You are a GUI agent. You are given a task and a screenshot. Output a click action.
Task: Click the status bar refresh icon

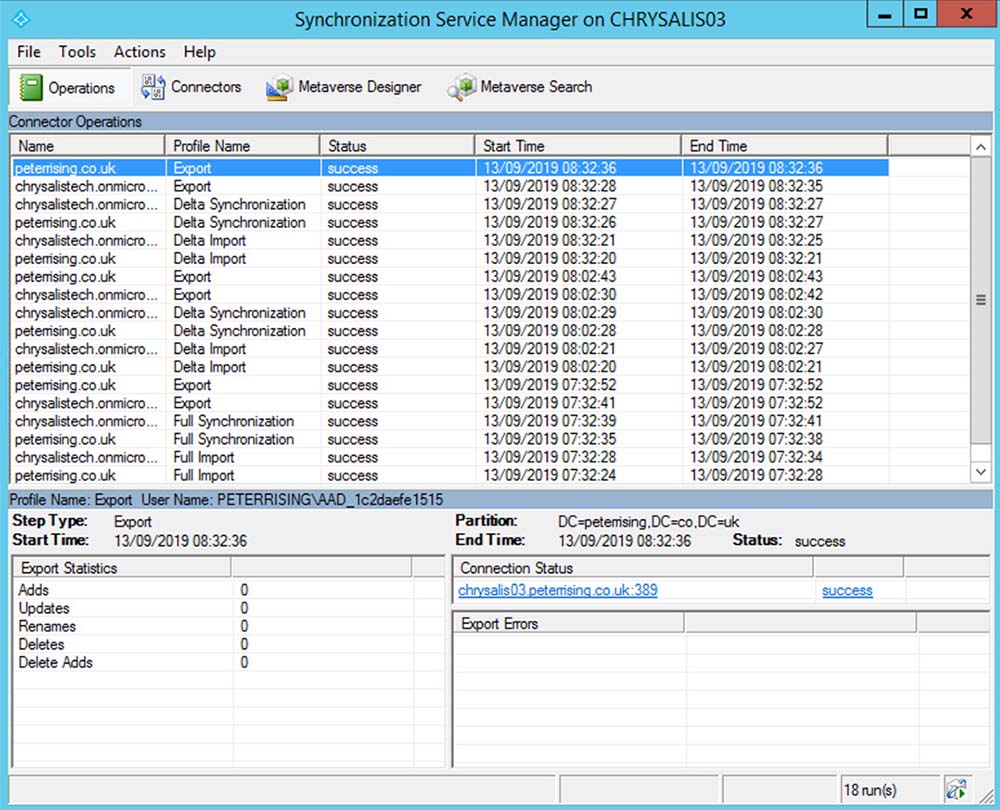[x=955, y=789]
